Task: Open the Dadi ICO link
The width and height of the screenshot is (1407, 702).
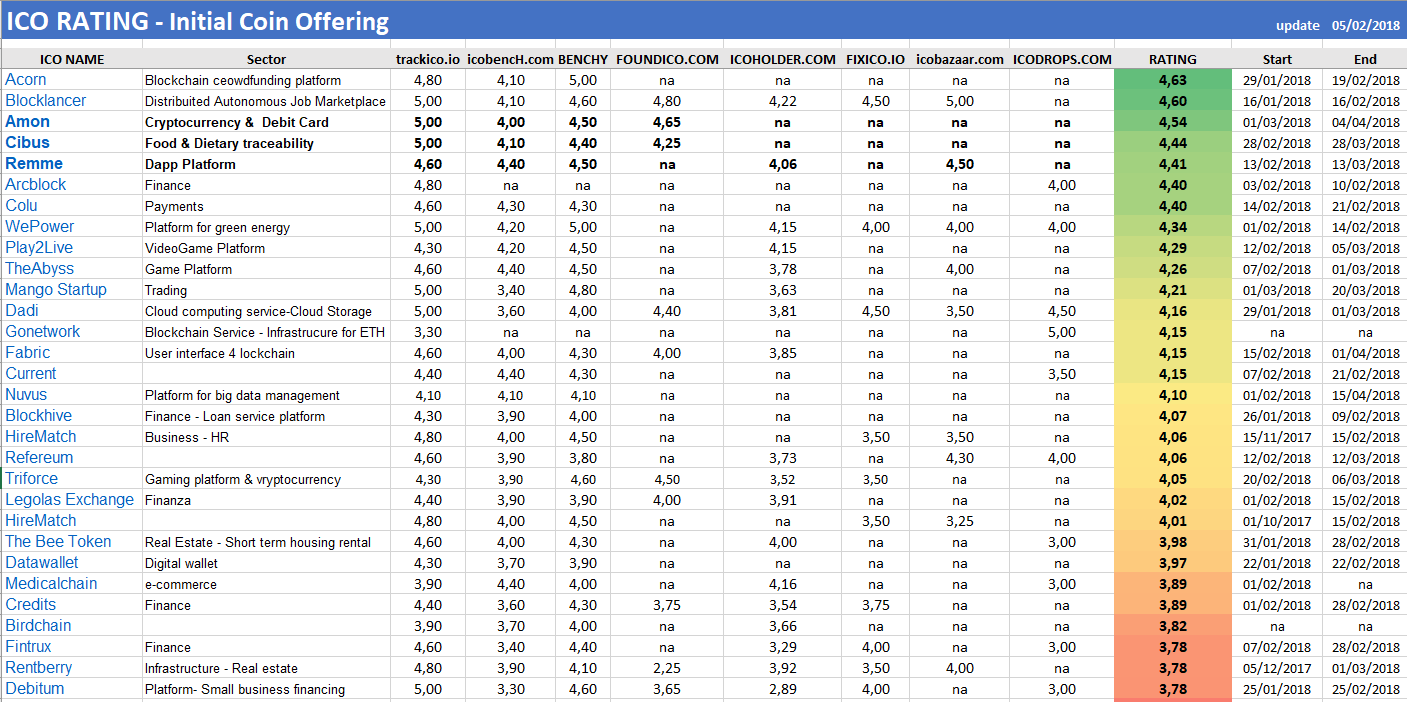Action: pos(22,311)
